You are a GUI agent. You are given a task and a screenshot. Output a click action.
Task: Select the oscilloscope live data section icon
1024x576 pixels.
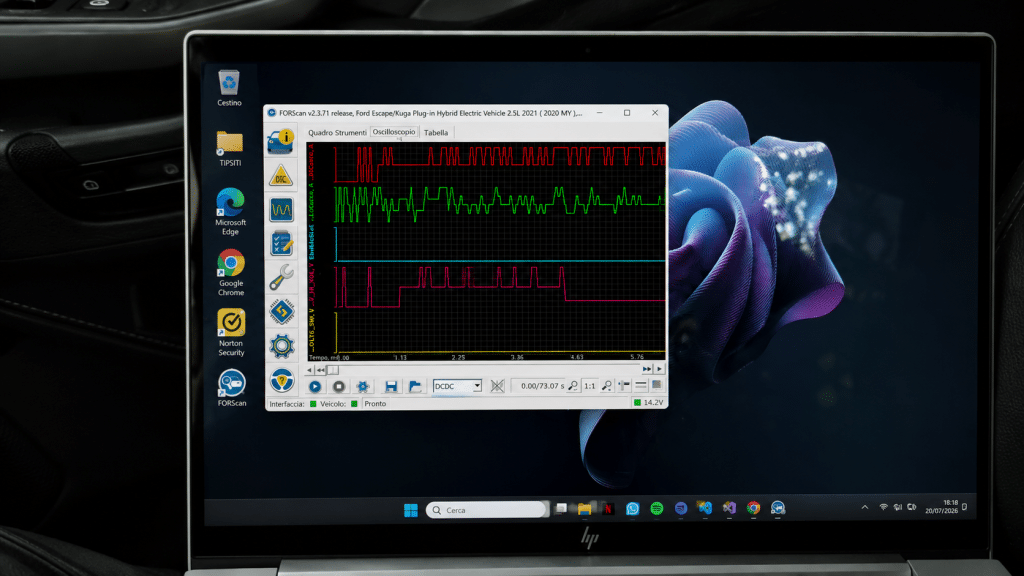281,210
